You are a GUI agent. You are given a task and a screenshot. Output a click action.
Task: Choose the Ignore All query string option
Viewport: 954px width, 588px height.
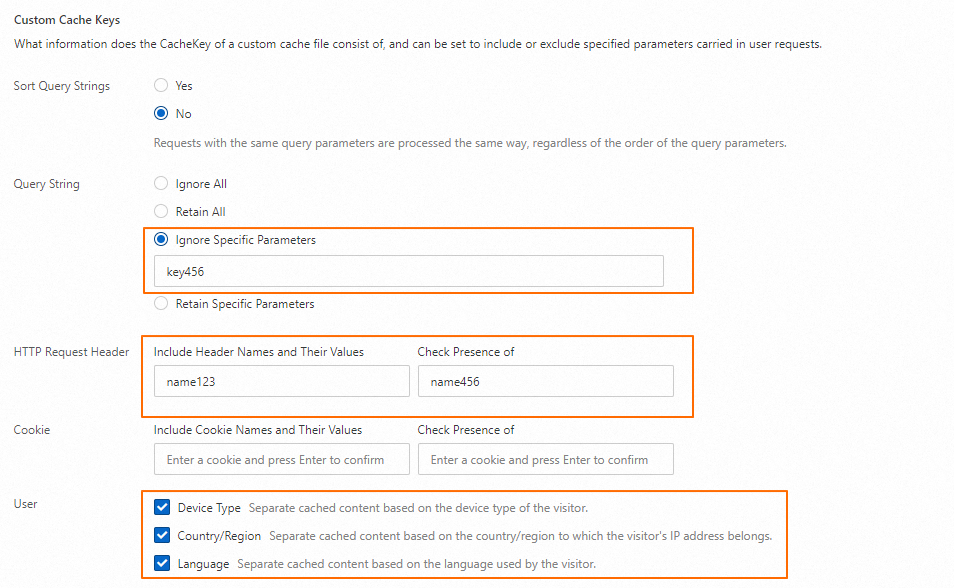(x=161, y=184)
